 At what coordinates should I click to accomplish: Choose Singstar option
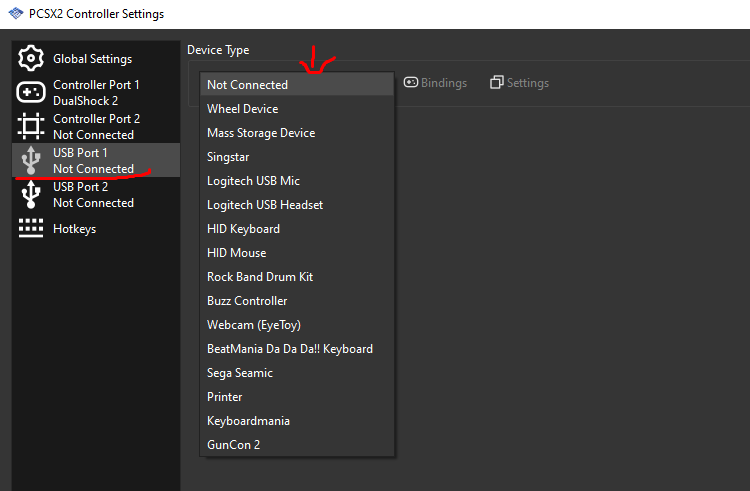(297, 157)
